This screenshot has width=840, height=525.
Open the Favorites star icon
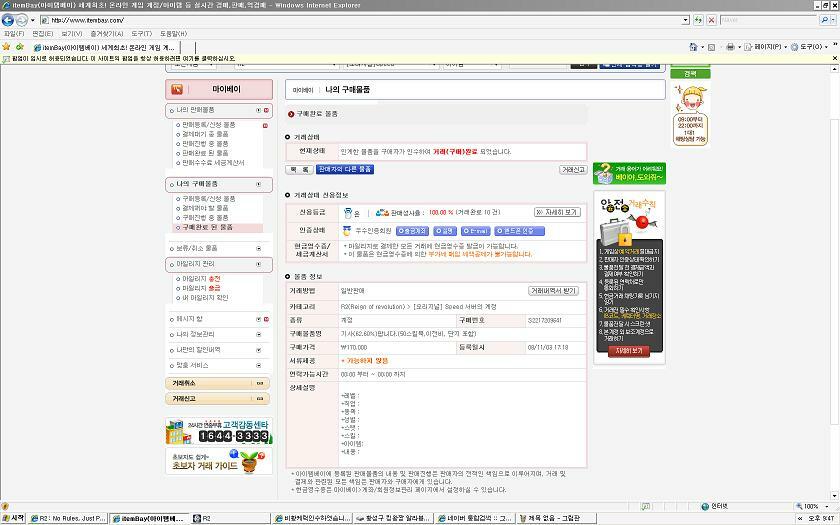tap(6, 47)
